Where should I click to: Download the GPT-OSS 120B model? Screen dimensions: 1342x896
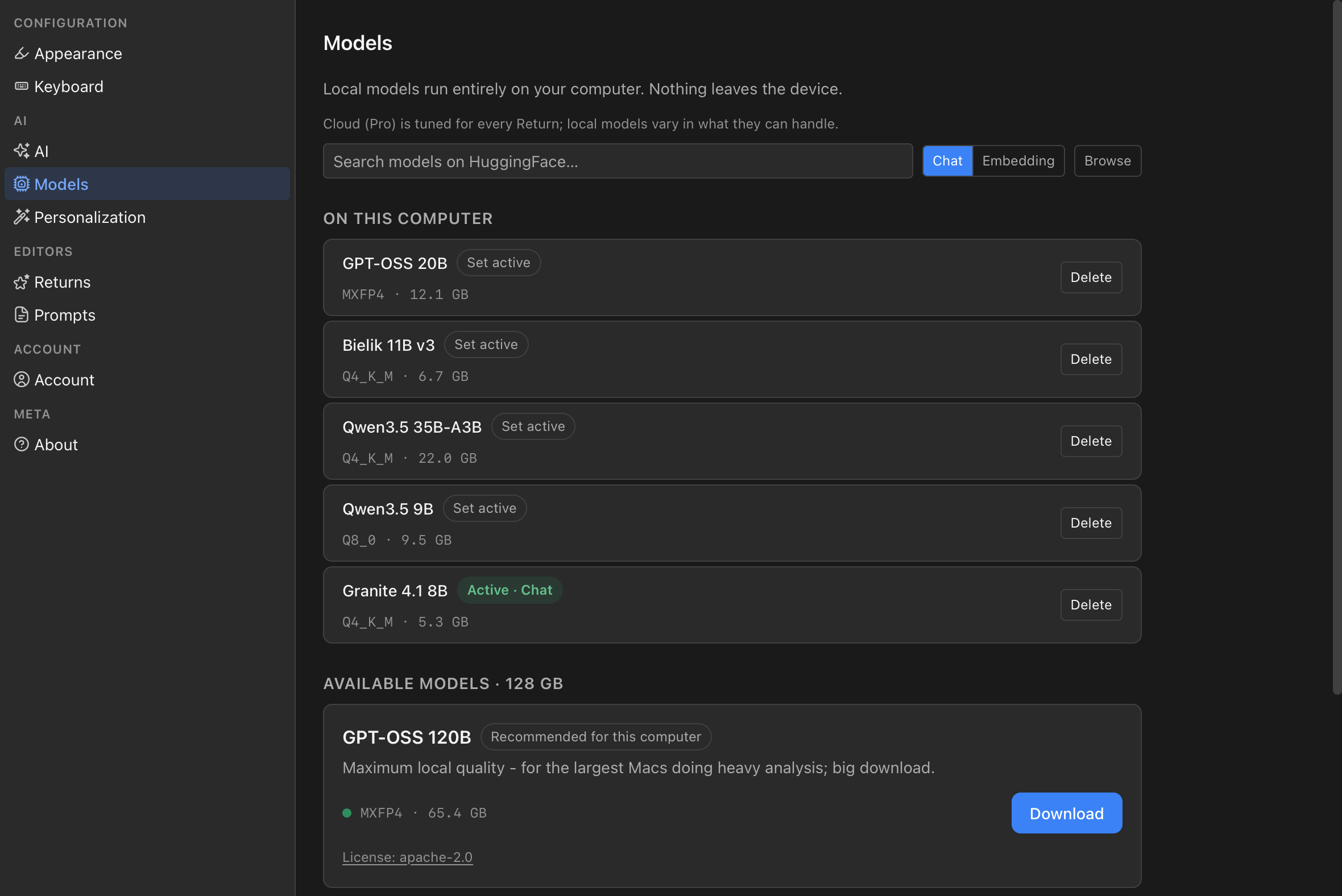(x=1066, y=813)
